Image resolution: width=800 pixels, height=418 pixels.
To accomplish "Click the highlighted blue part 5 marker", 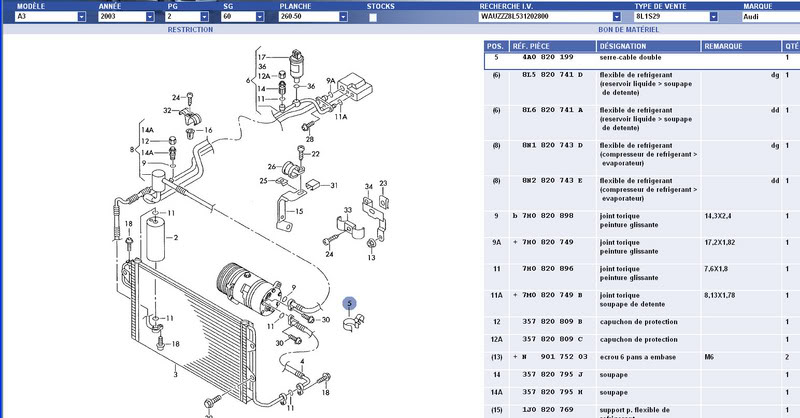I will point(350,303).
